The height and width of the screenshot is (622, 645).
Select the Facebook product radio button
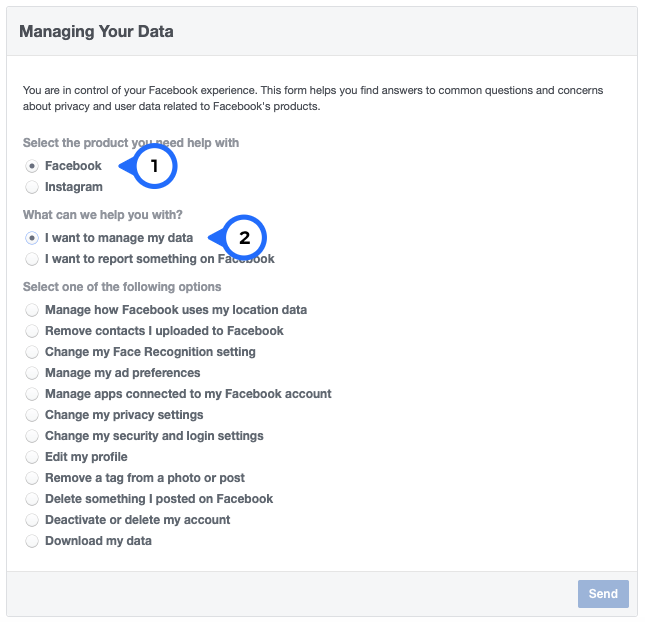point(33,166)
